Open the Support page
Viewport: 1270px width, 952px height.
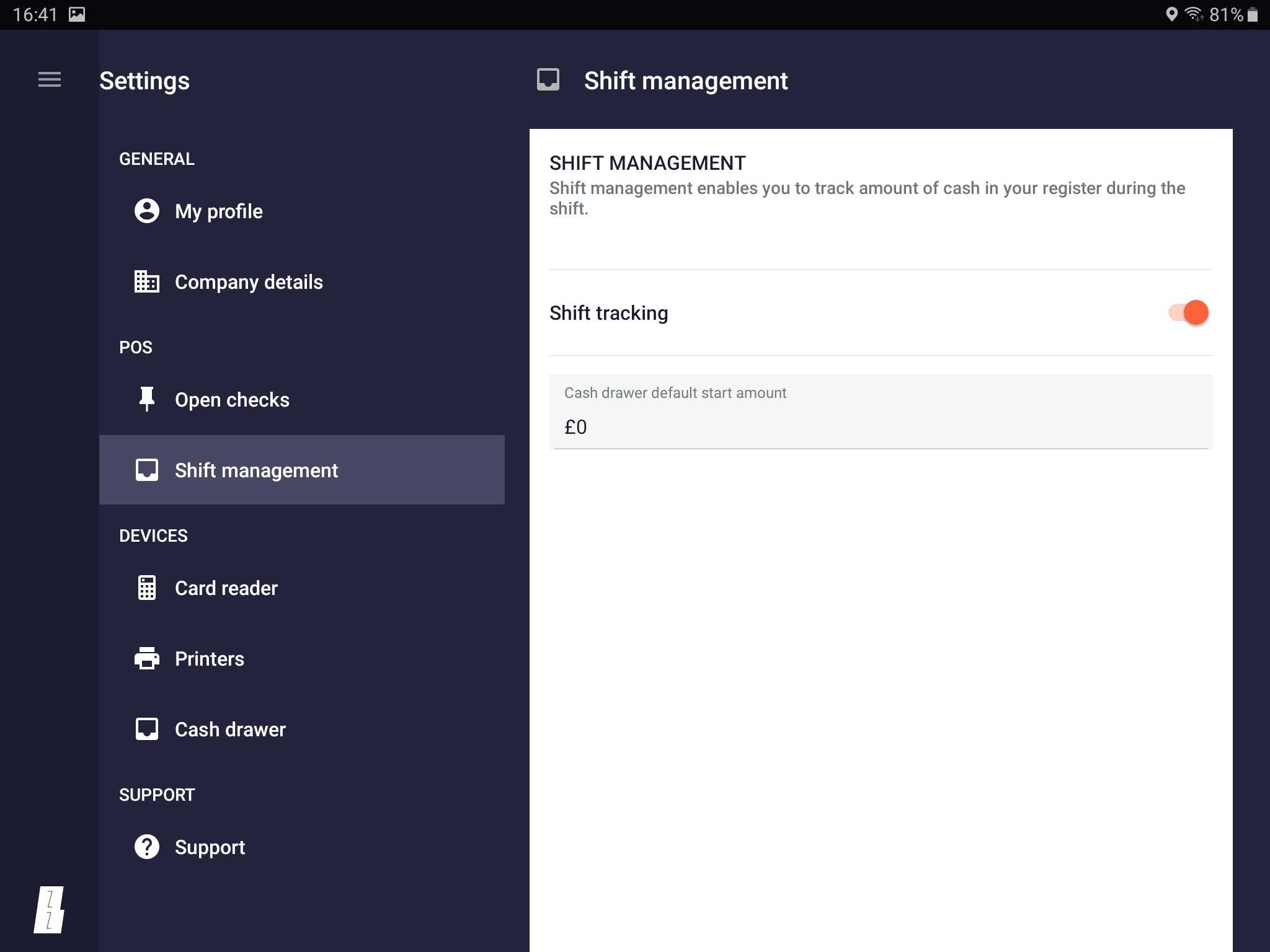click(x=302, y=847)
